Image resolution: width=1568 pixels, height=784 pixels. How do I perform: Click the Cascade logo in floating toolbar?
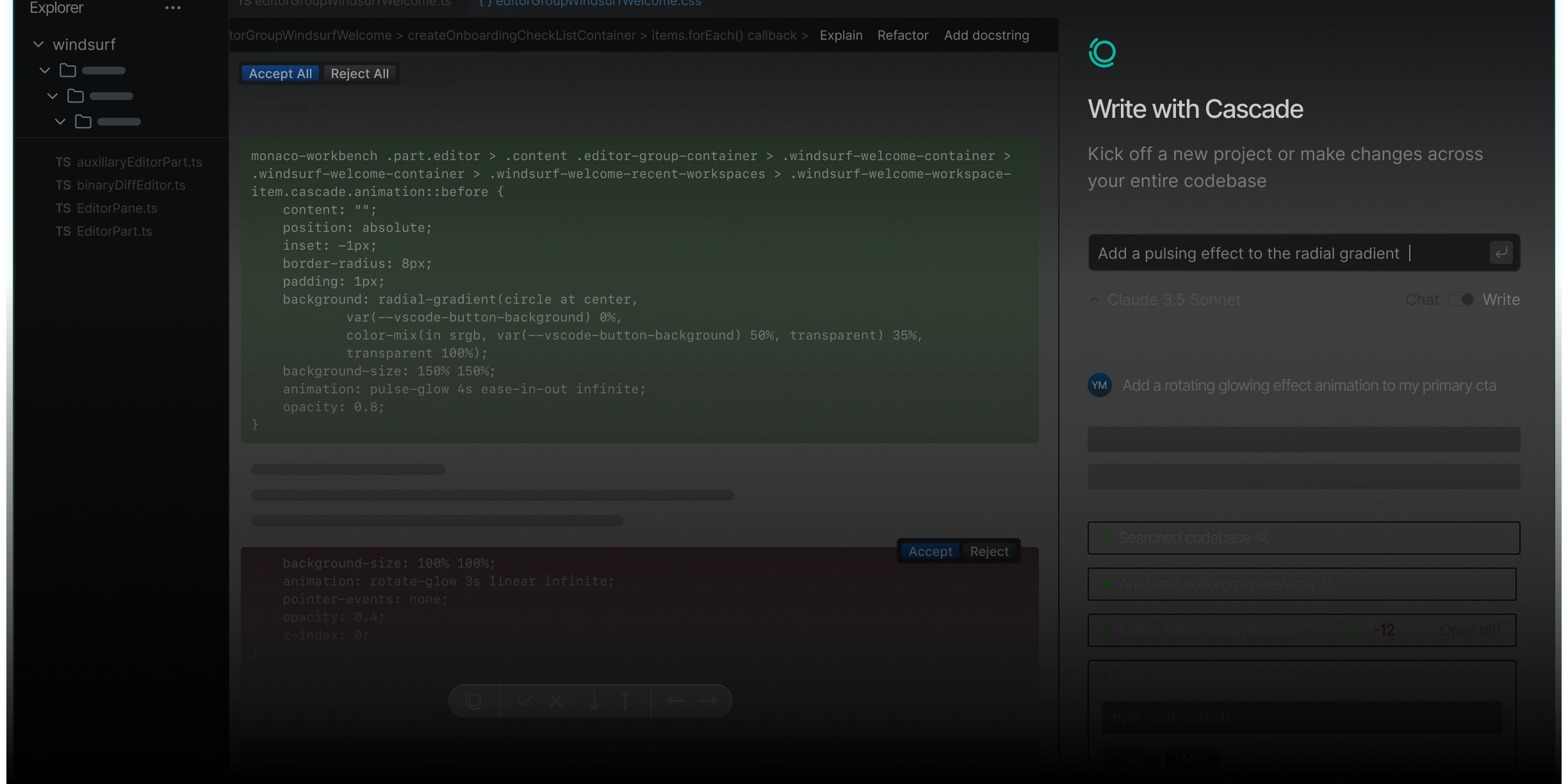click(x=474, y=701)
